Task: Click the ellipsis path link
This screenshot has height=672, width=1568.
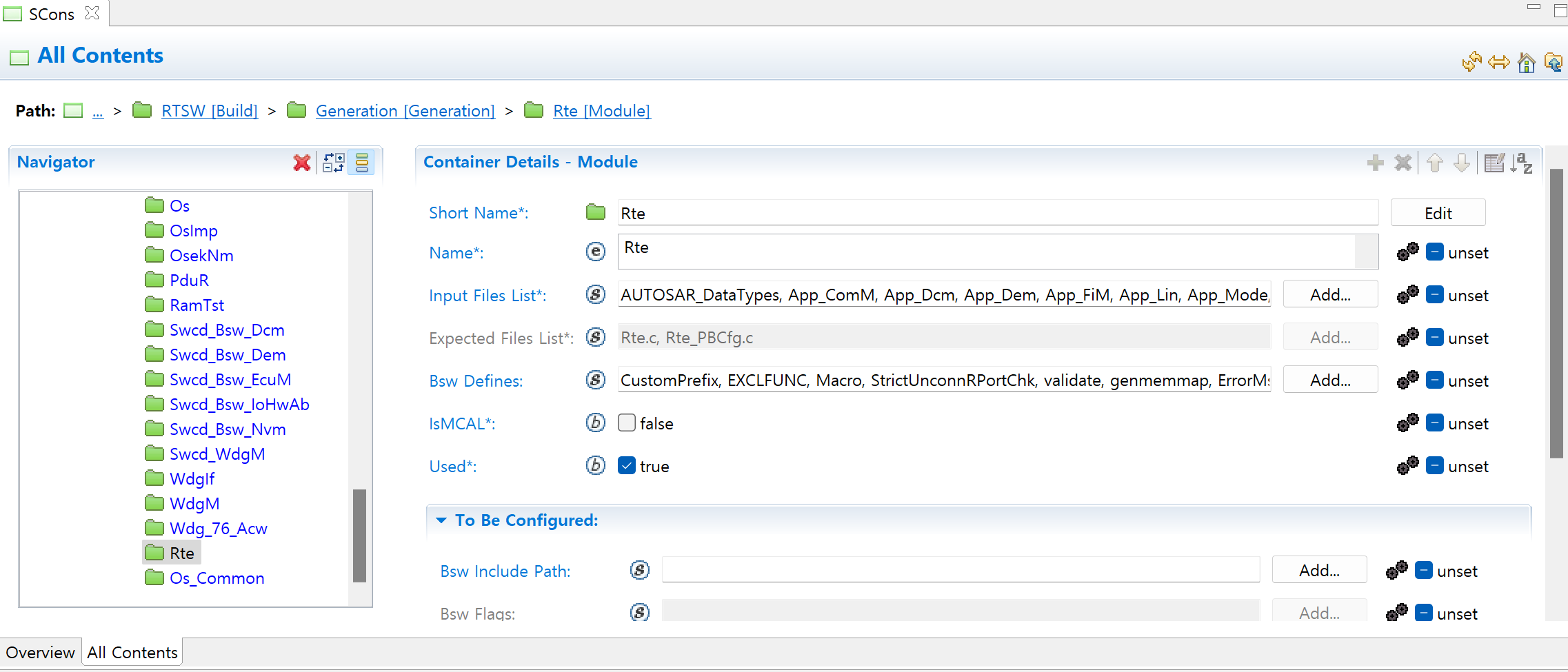Action: [x=98, y=112]
